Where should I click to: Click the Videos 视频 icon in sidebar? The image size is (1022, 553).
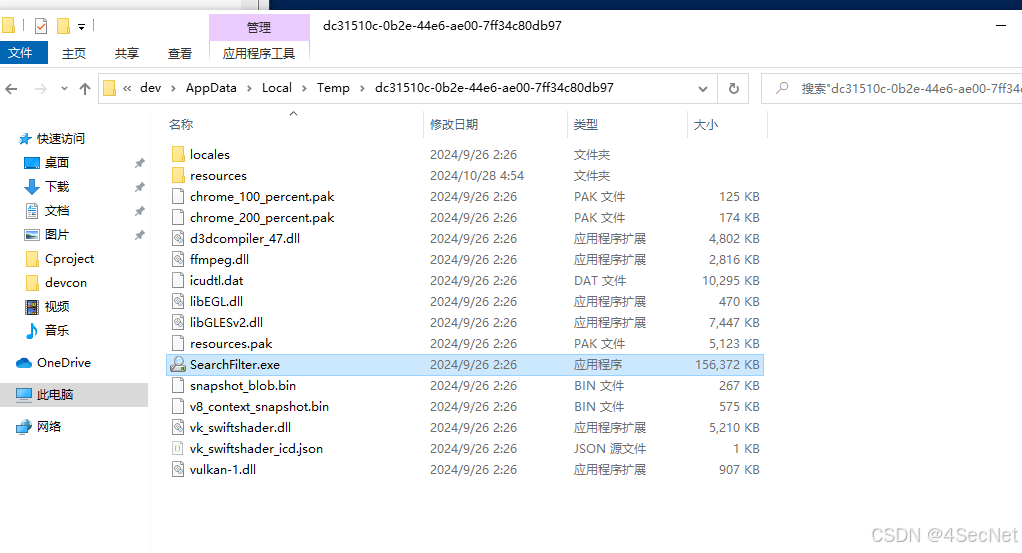pos(32,306)
